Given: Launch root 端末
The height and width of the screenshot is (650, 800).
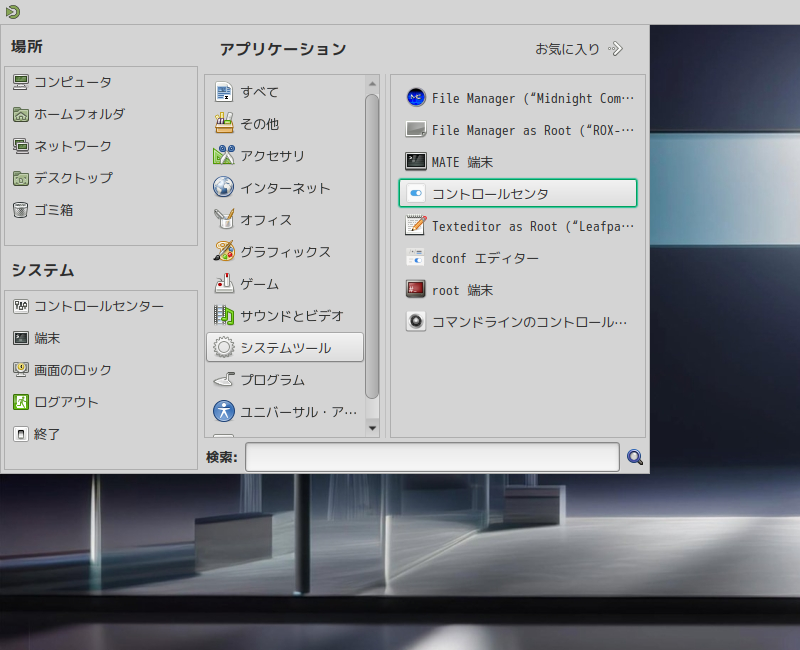Looking at the screenshot, I should [518, 290].
